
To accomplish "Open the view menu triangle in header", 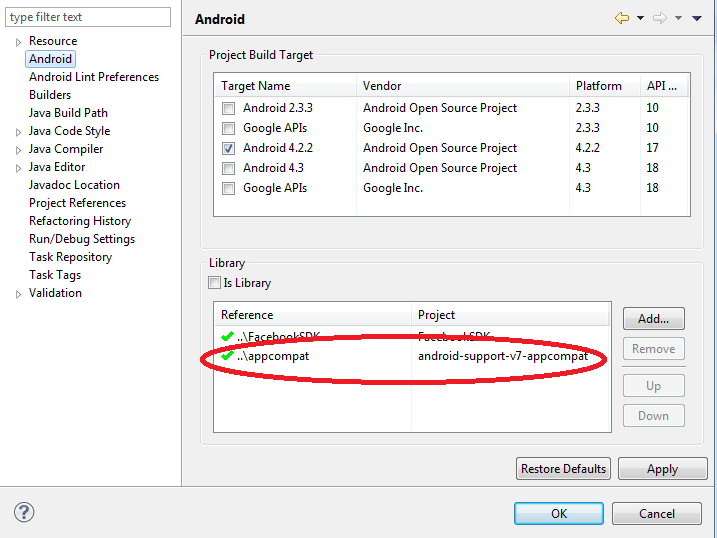I will pyautogui.click(x=697, y=18).
